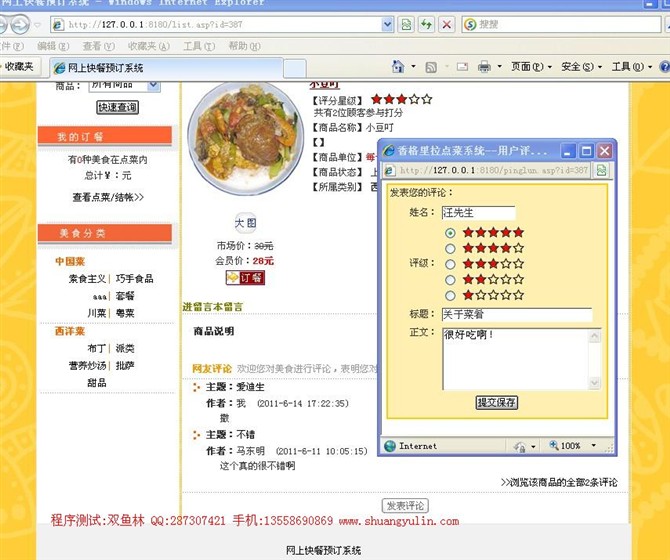Open the 浏览该商品的全部2条评论 link
670x560 pixels.
[559, 482]
